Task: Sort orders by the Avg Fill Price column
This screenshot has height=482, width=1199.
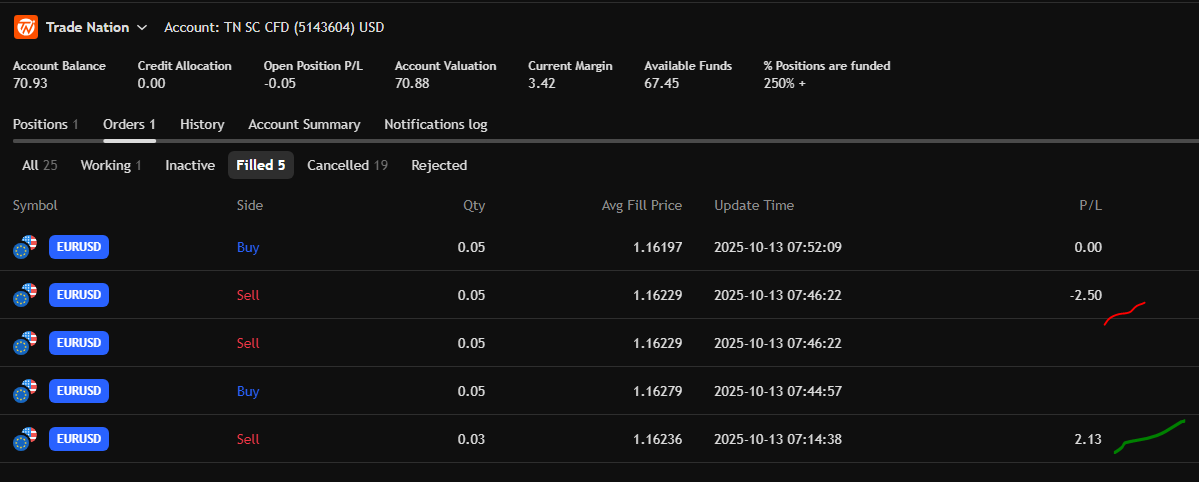Action: pos(641,205)
